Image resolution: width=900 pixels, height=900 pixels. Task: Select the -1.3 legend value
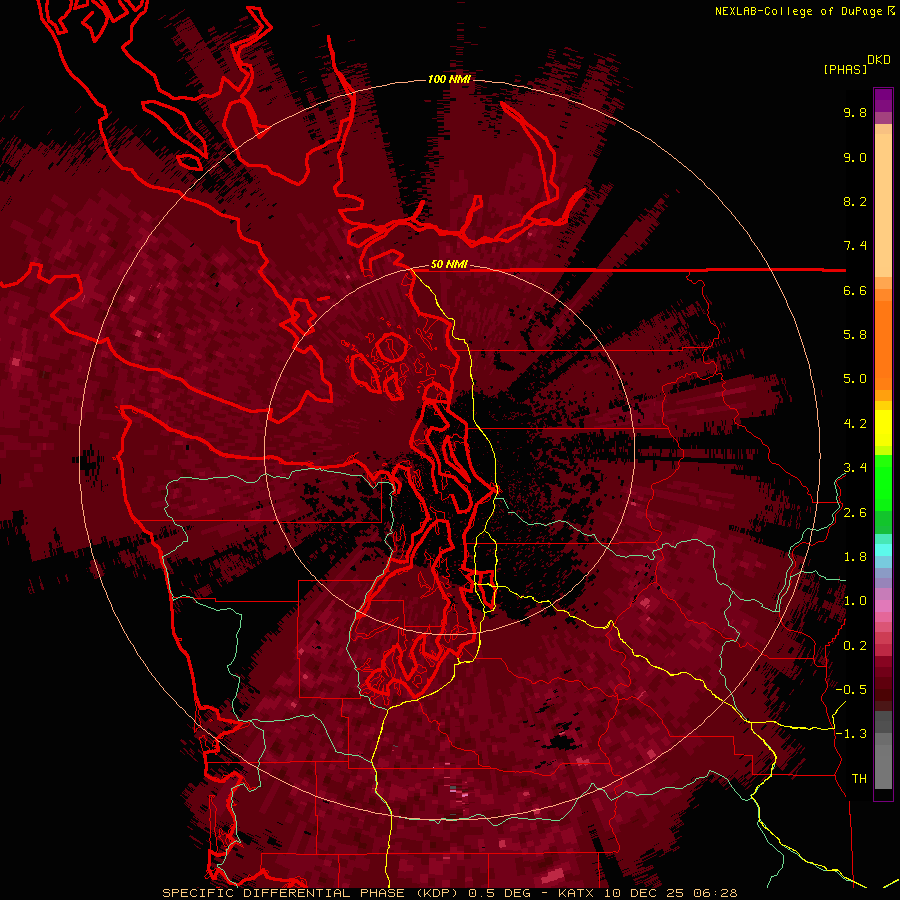pos(851,734)
